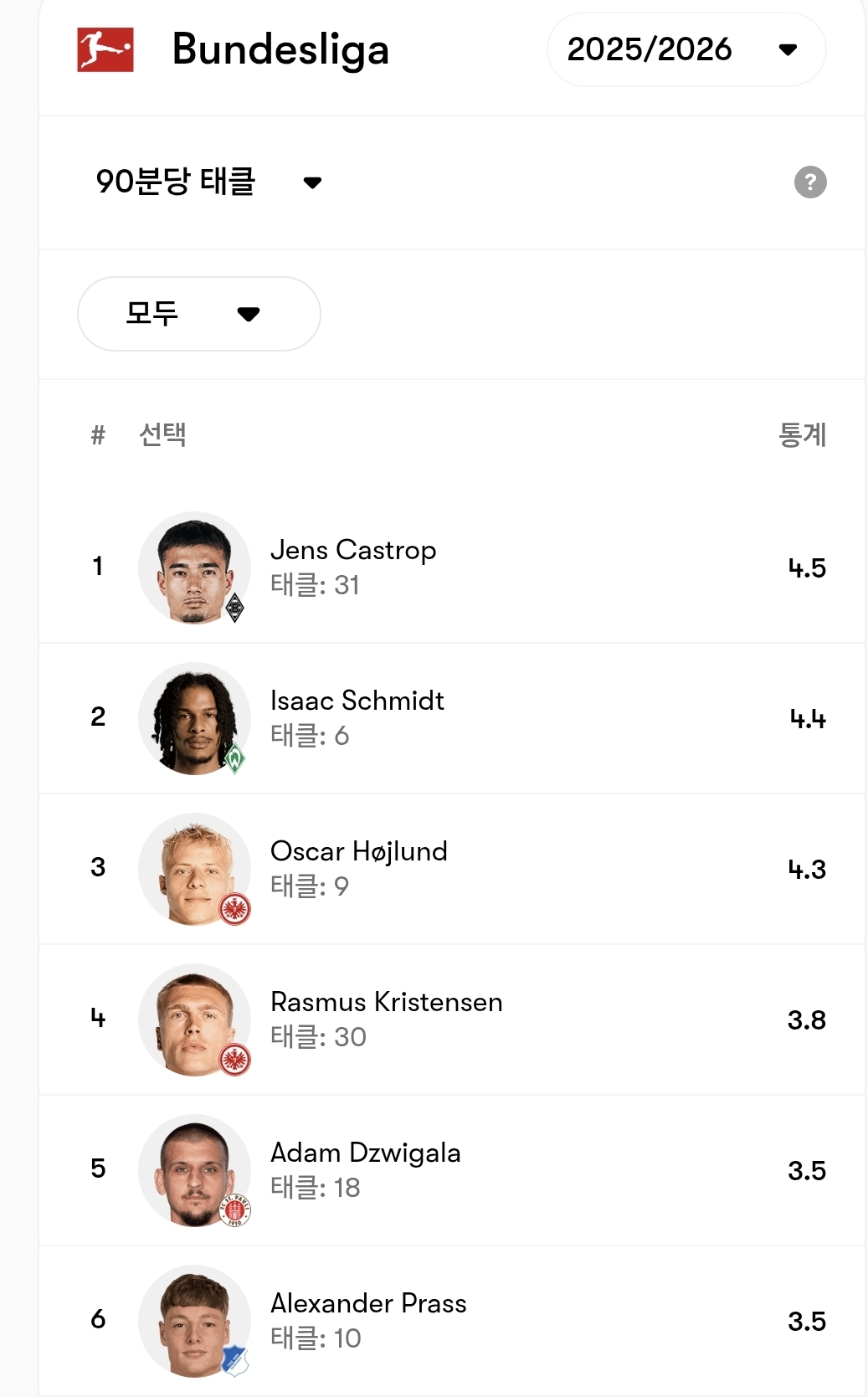Select Oscar Højlund's name link
This screenshot has height=1397, width=868.
click(x=358, y=851)
